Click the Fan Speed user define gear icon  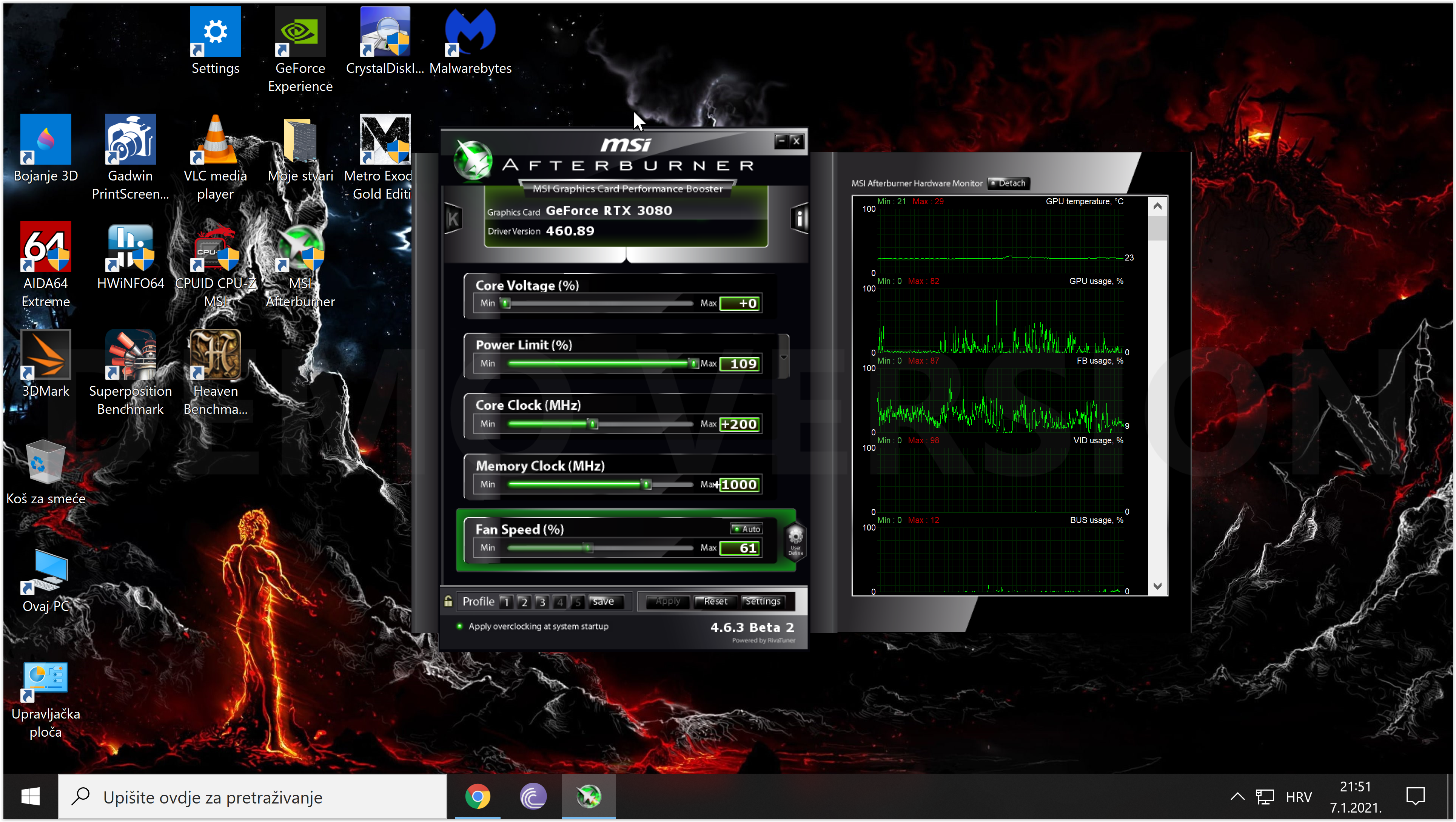(x=795, y=540)
